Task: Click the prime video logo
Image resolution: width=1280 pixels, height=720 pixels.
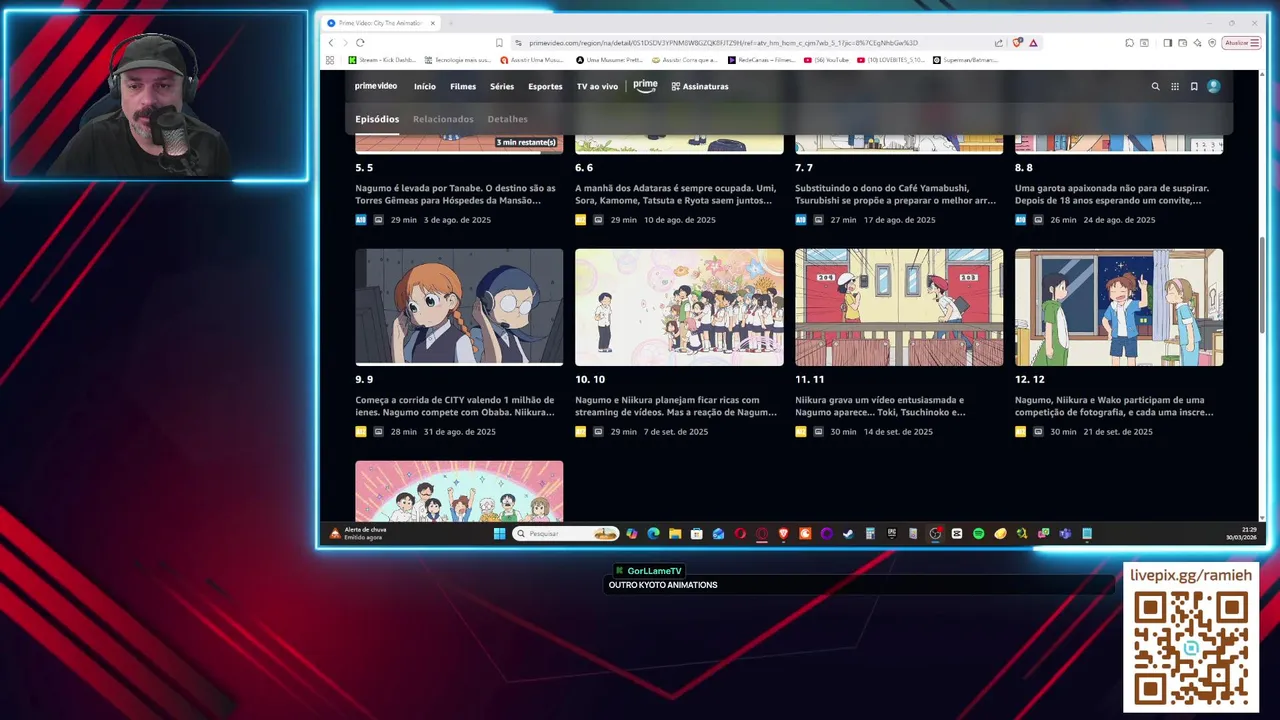Action: [x=376, y=86]
